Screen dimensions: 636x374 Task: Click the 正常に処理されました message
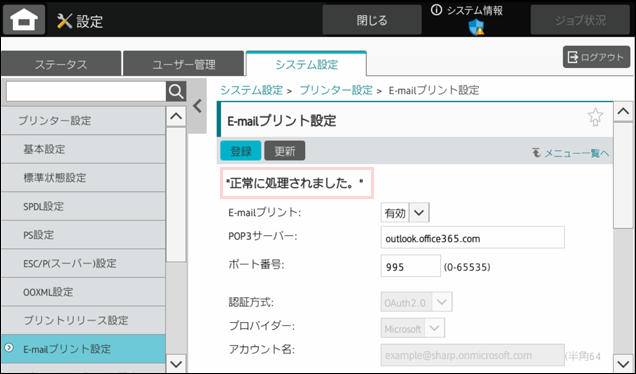click(296, 183)
